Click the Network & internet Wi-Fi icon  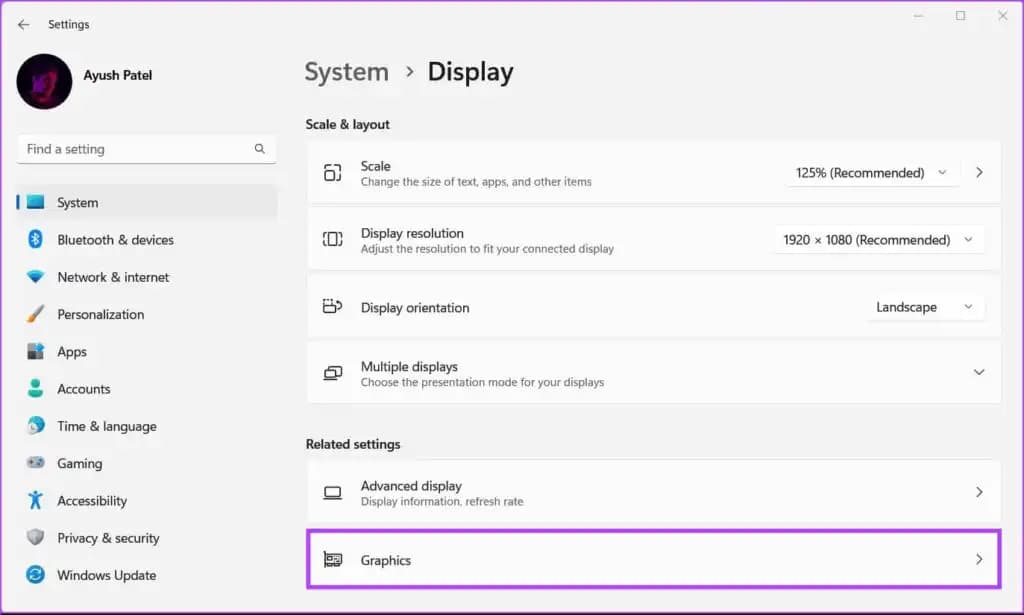(36, 277)
